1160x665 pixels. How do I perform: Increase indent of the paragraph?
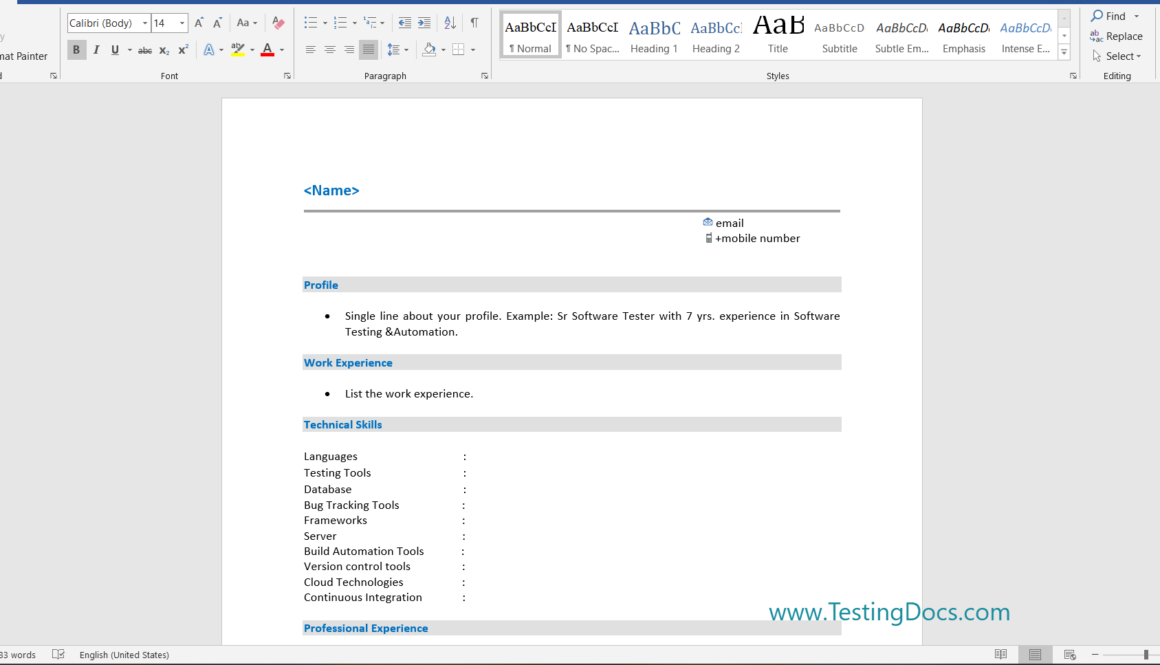[424, 23]
